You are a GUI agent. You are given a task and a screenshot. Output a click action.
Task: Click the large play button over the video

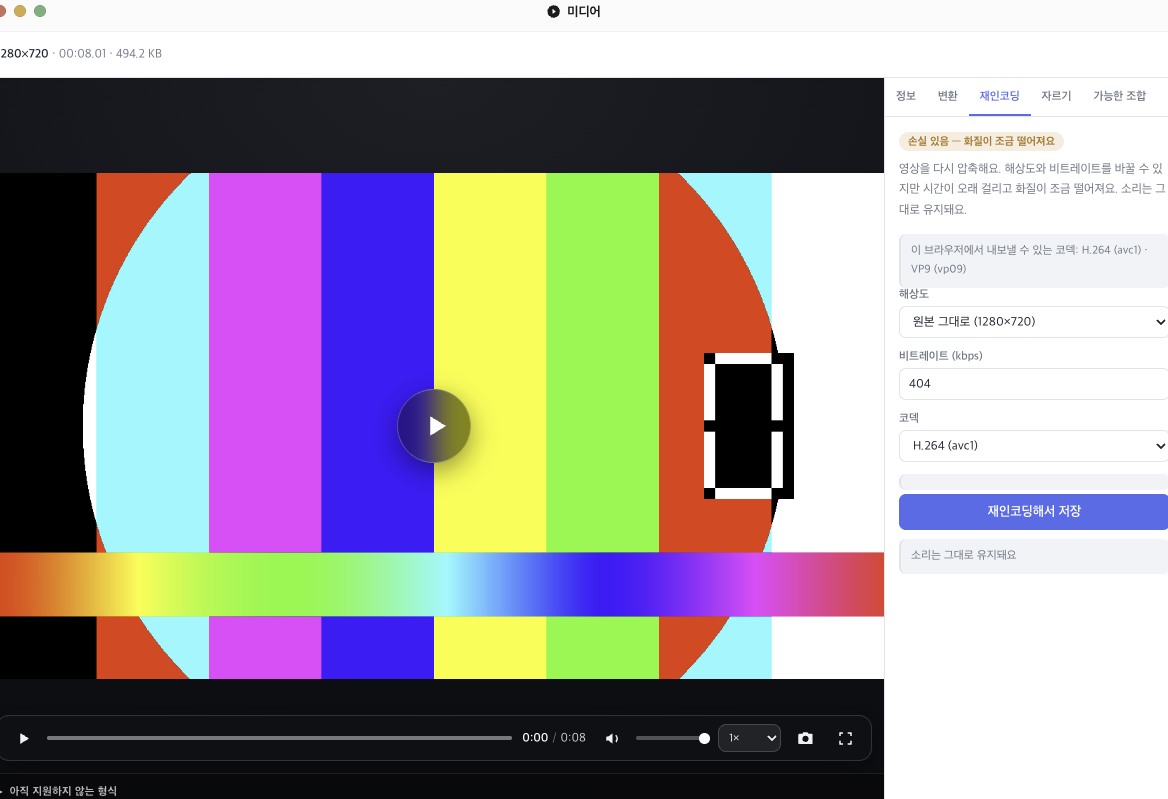tap(434, 426)
